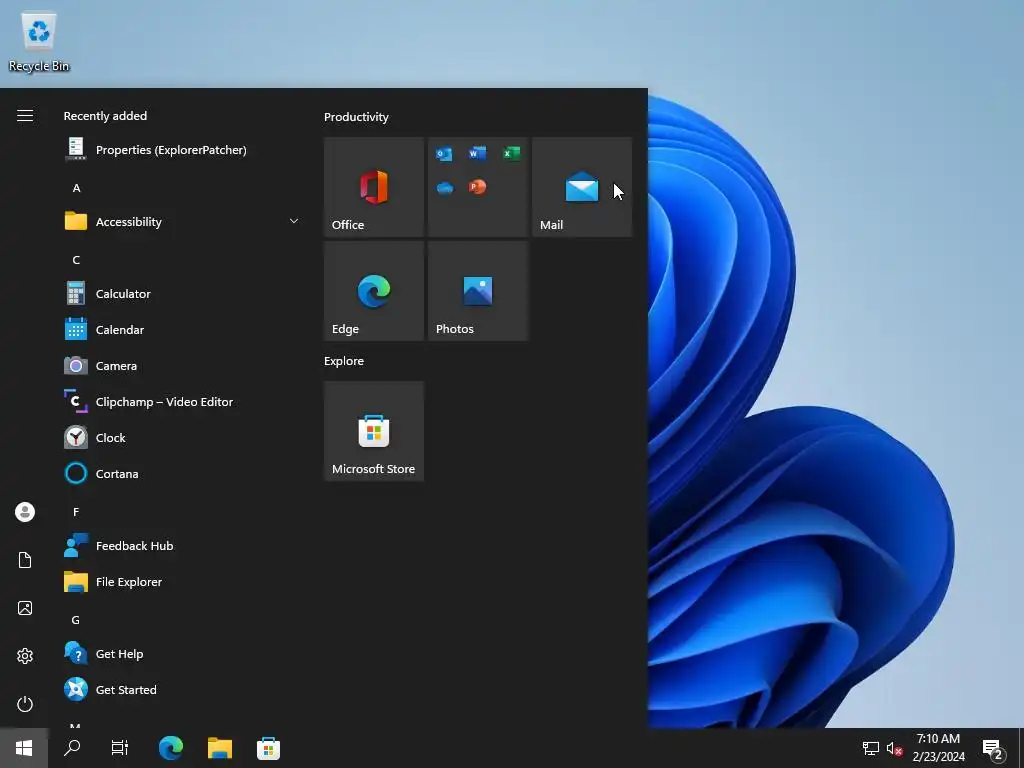Click the Explore group title
Image resolution: width=1024 pixels, height=768 pixels.
tap(344, 361)
